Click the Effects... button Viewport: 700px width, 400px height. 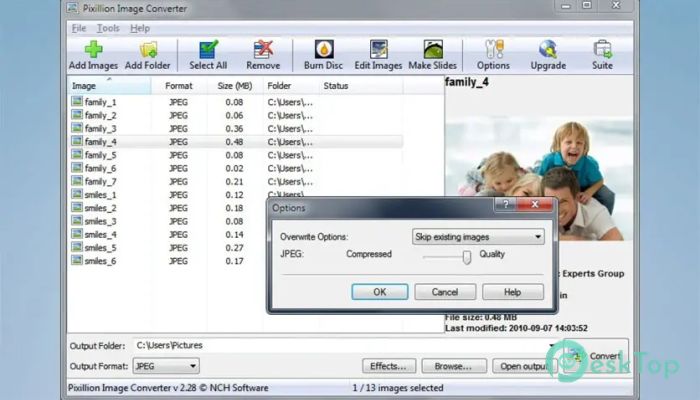tap(389, 366)
